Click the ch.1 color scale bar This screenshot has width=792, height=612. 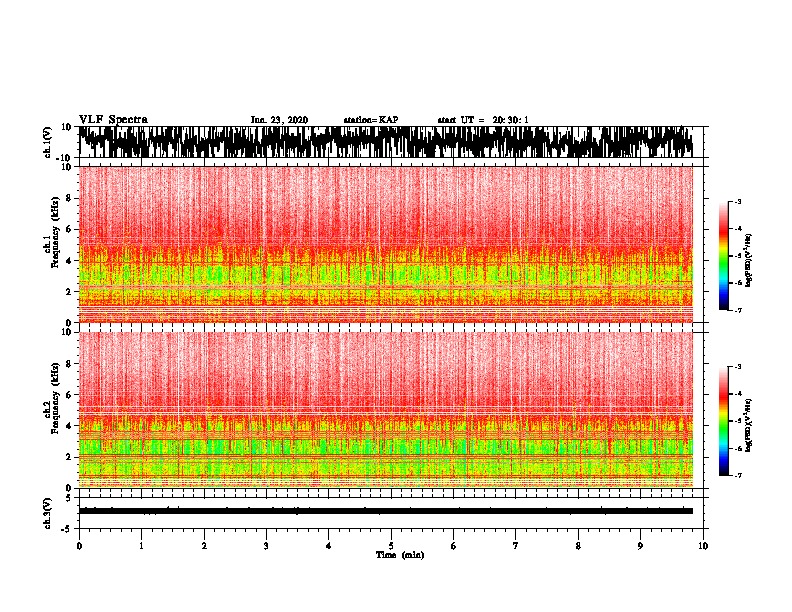pos(724,256)
